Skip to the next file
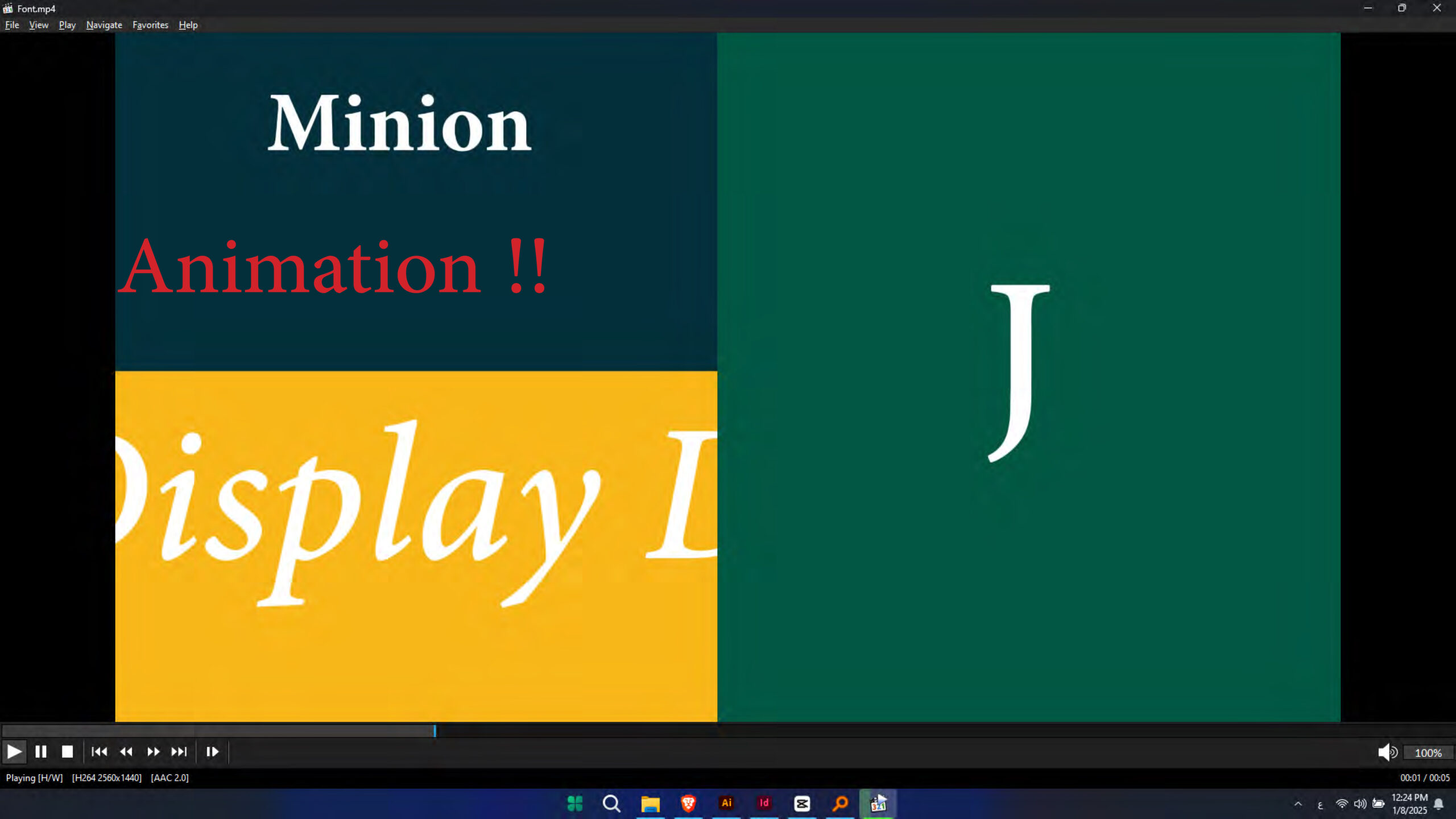Image resolution: width=1456 pixels, height=819 pixels. click(x=179, y=752)
